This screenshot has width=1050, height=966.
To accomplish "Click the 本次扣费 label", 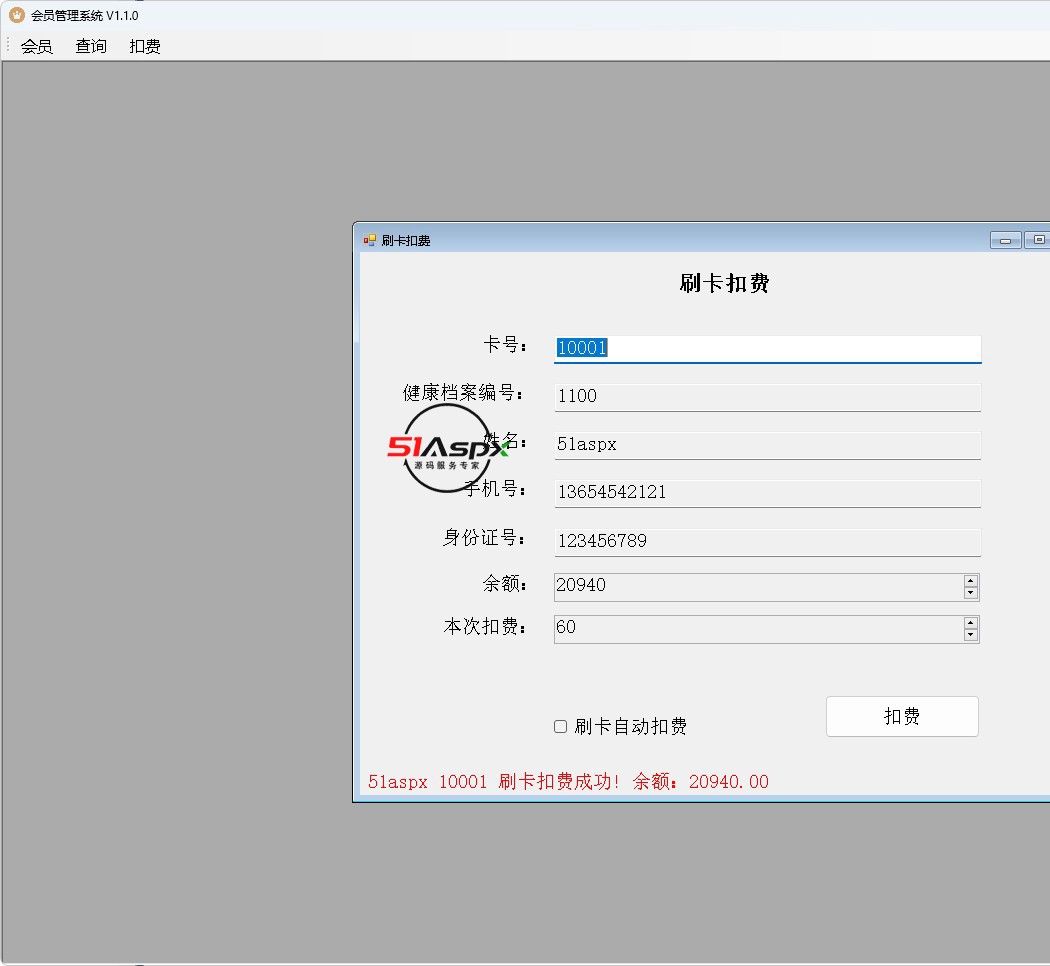I will (x=484, y=627).
